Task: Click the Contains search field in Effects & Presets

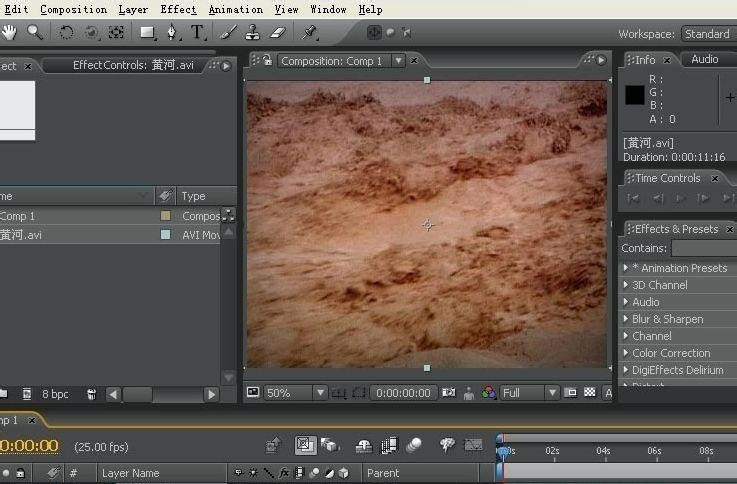Action: (703, 248)
